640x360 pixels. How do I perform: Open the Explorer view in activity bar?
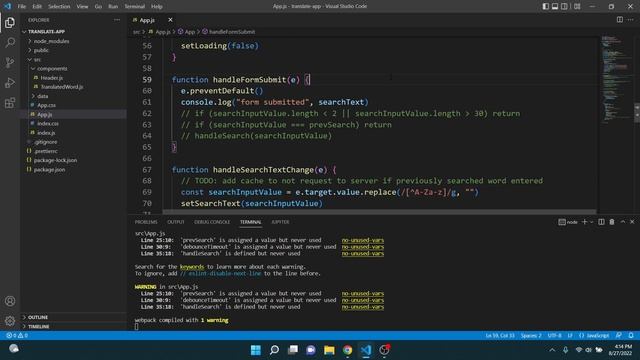tap(10, 22)
